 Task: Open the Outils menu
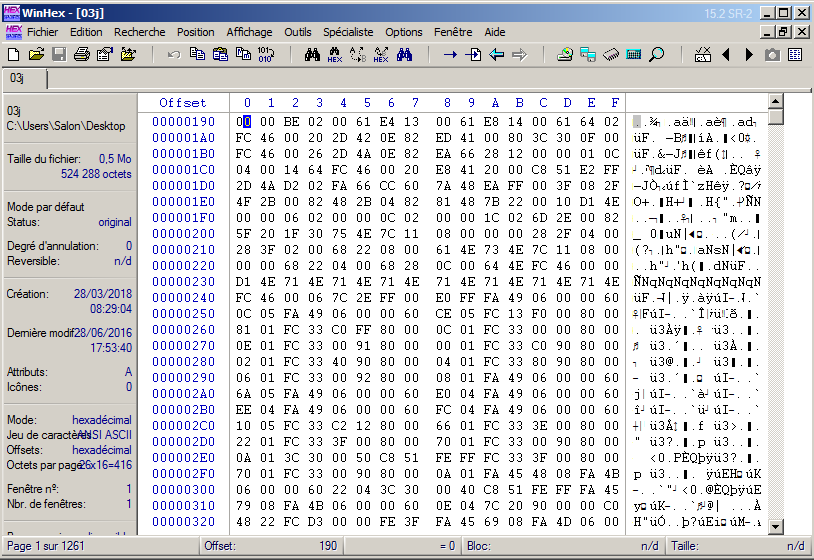298,32
